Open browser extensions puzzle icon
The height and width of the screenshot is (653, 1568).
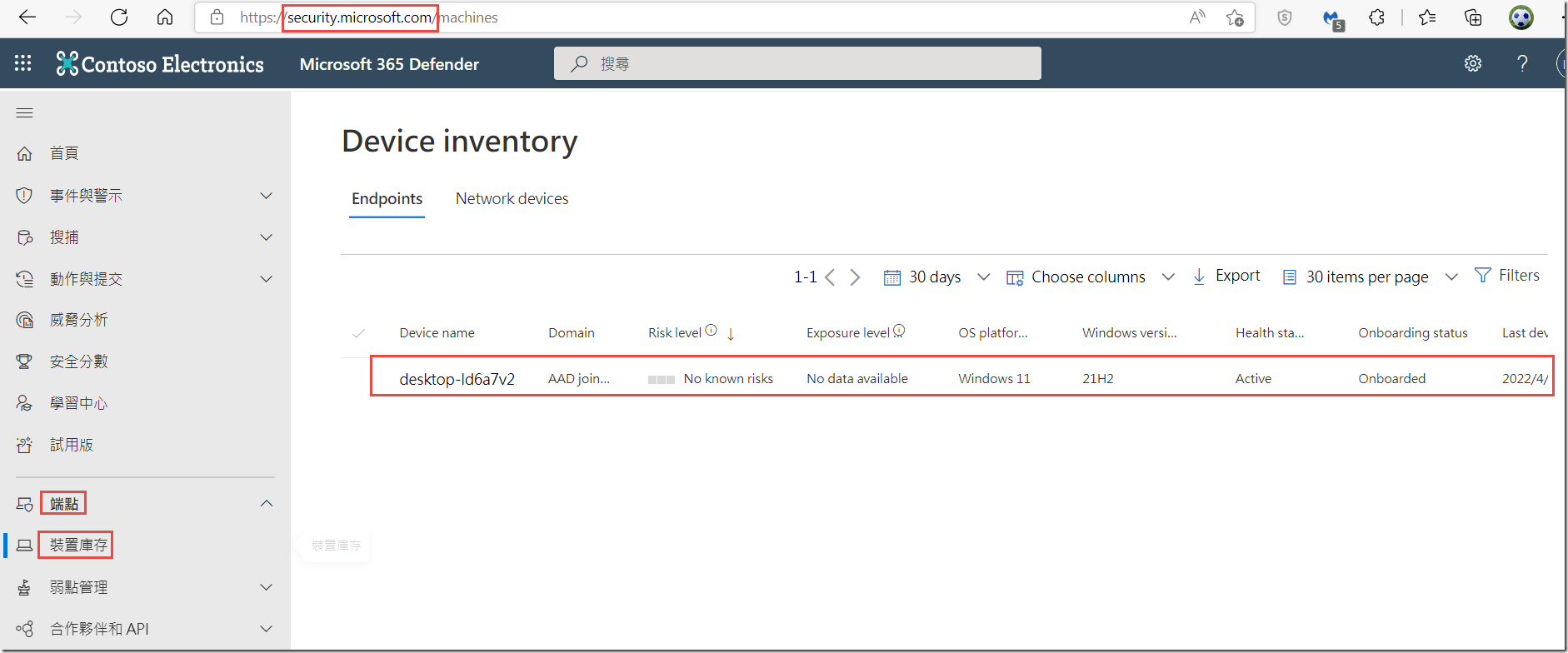coord(1376,17)
